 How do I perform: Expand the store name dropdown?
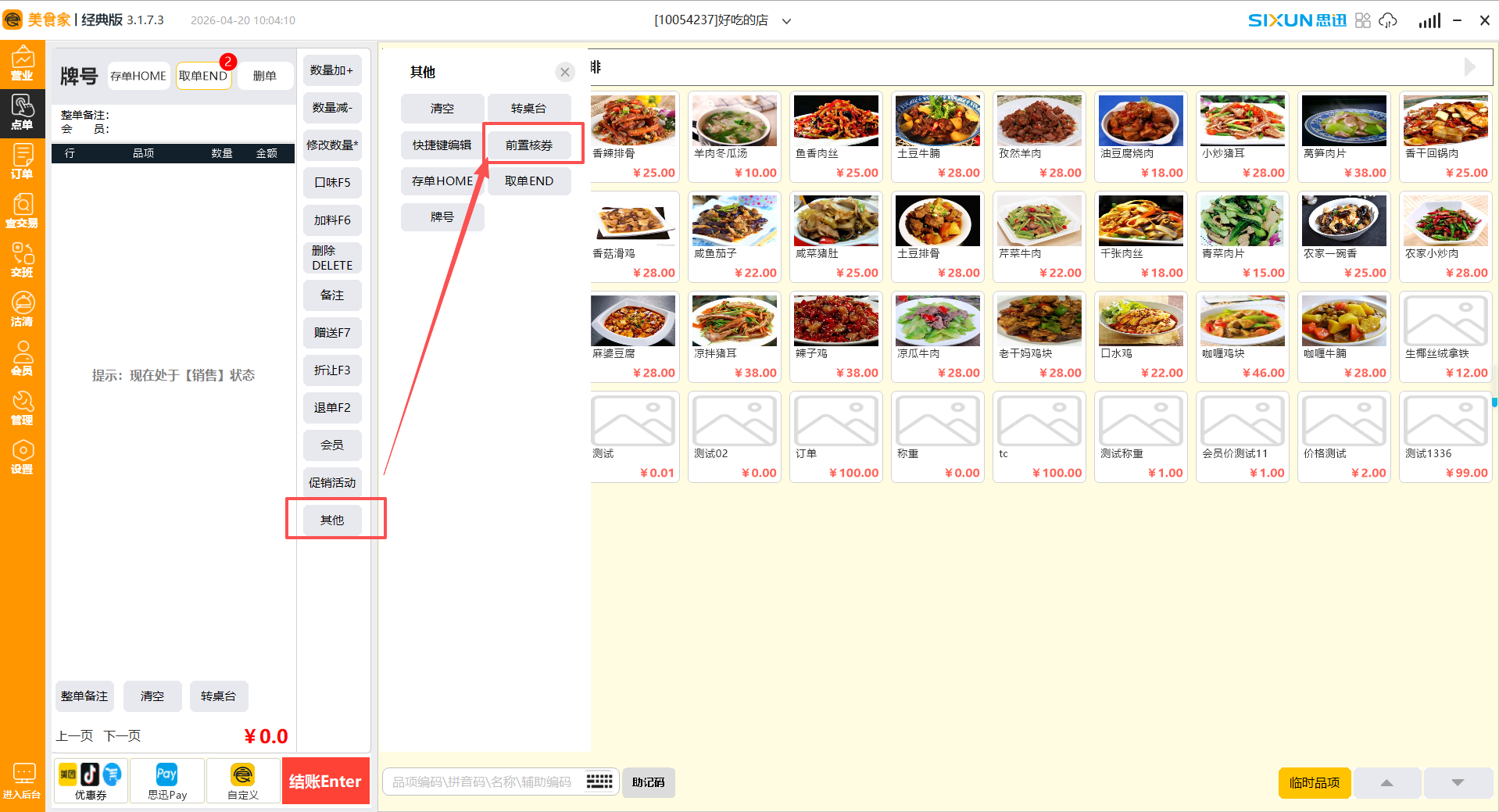[x=787, y=21]
